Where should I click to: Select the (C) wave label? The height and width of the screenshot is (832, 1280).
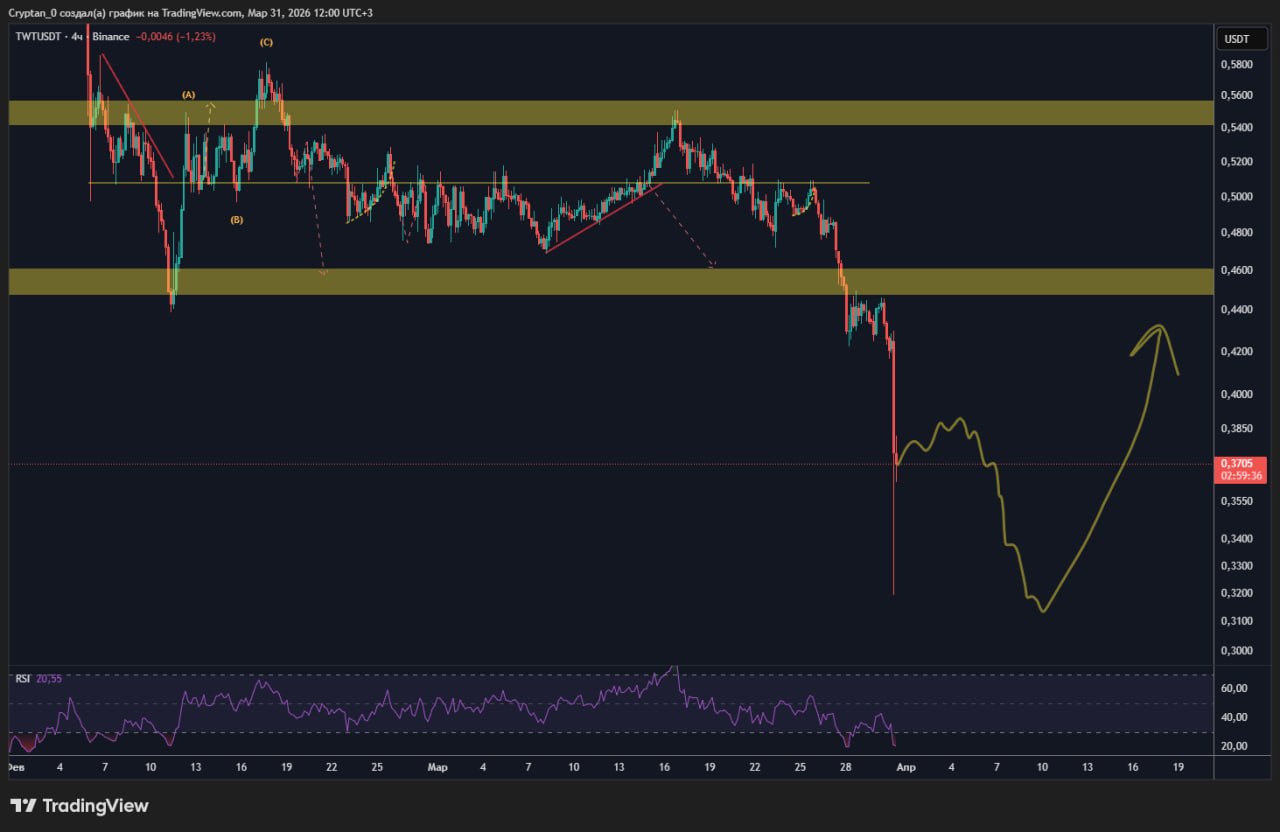click(x=266, y=42)
